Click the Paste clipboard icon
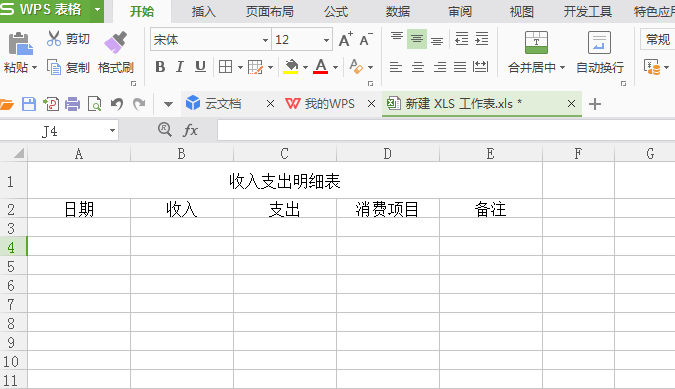This screenshot has height=389, width=675. [x=20, y=43]
